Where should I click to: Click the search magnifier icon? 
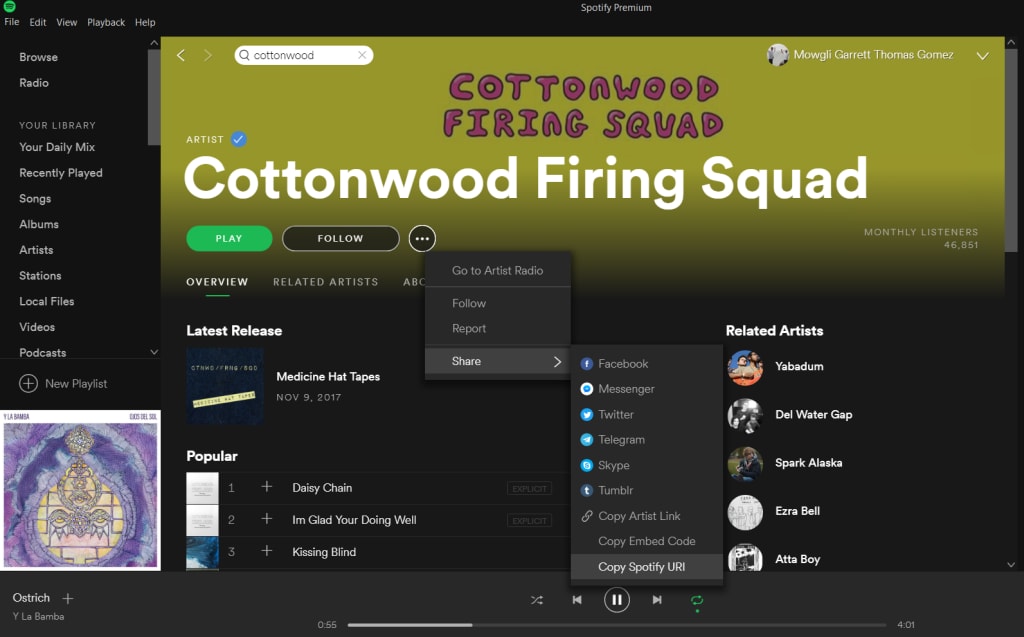pos(244,55)
